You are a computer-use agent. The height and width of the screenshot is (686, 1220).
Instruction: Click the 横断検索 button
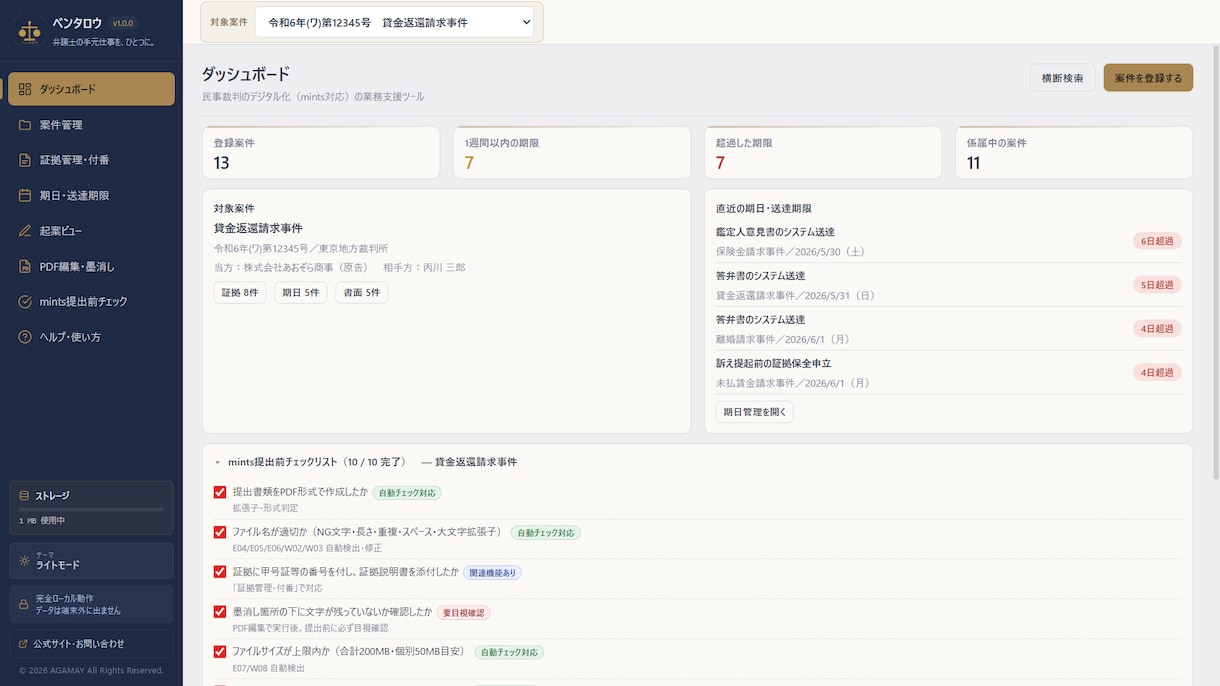click(x=1062, y=78)
